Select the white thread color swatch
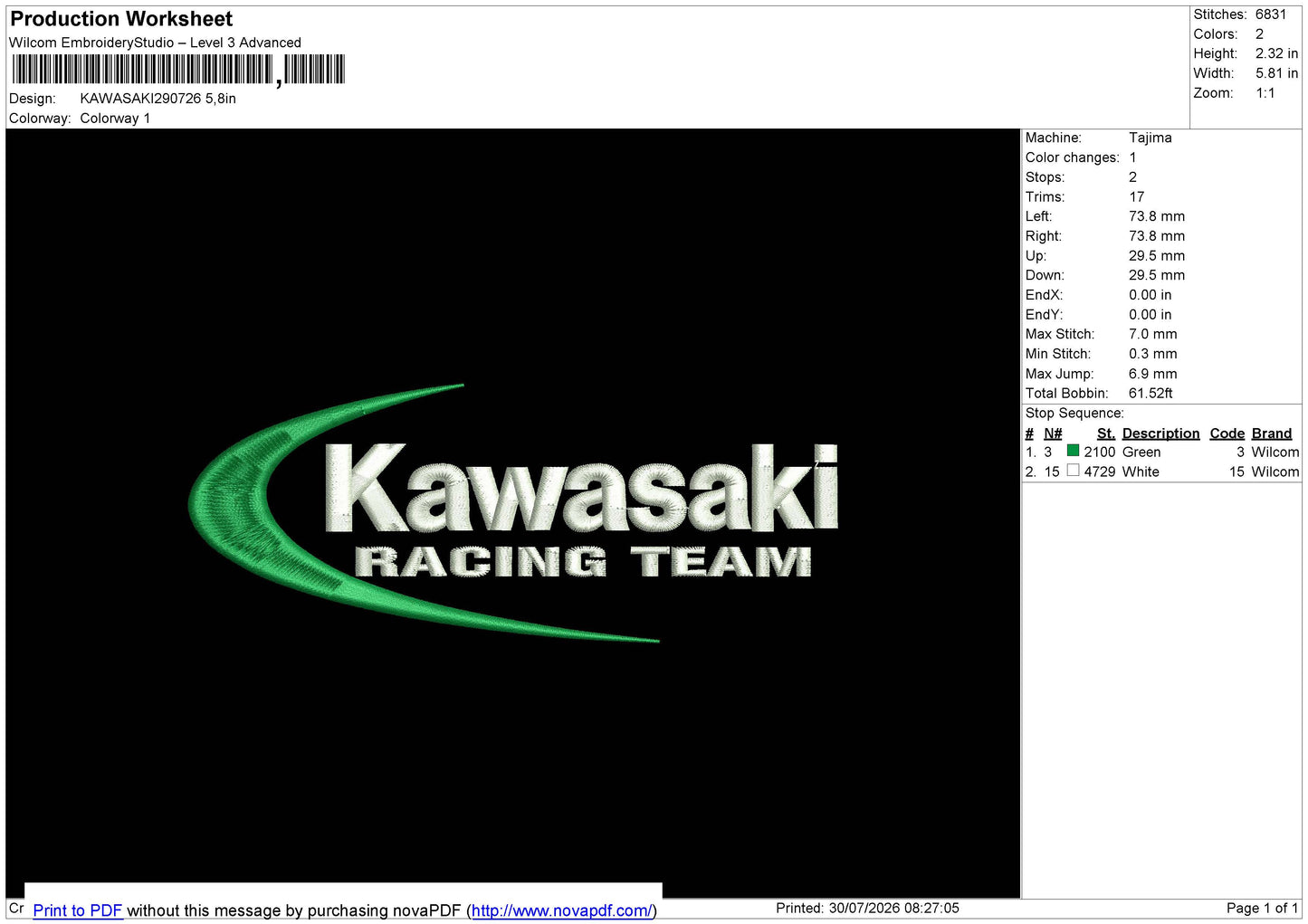 click(x=1073, y=471)
